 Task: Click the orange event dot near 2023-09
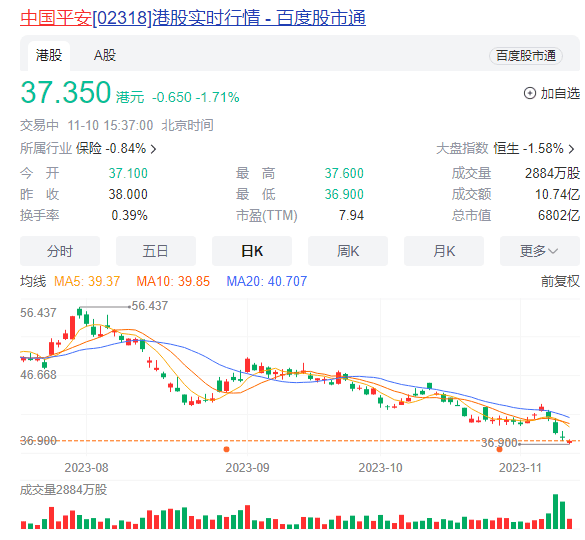coord(226,449)
